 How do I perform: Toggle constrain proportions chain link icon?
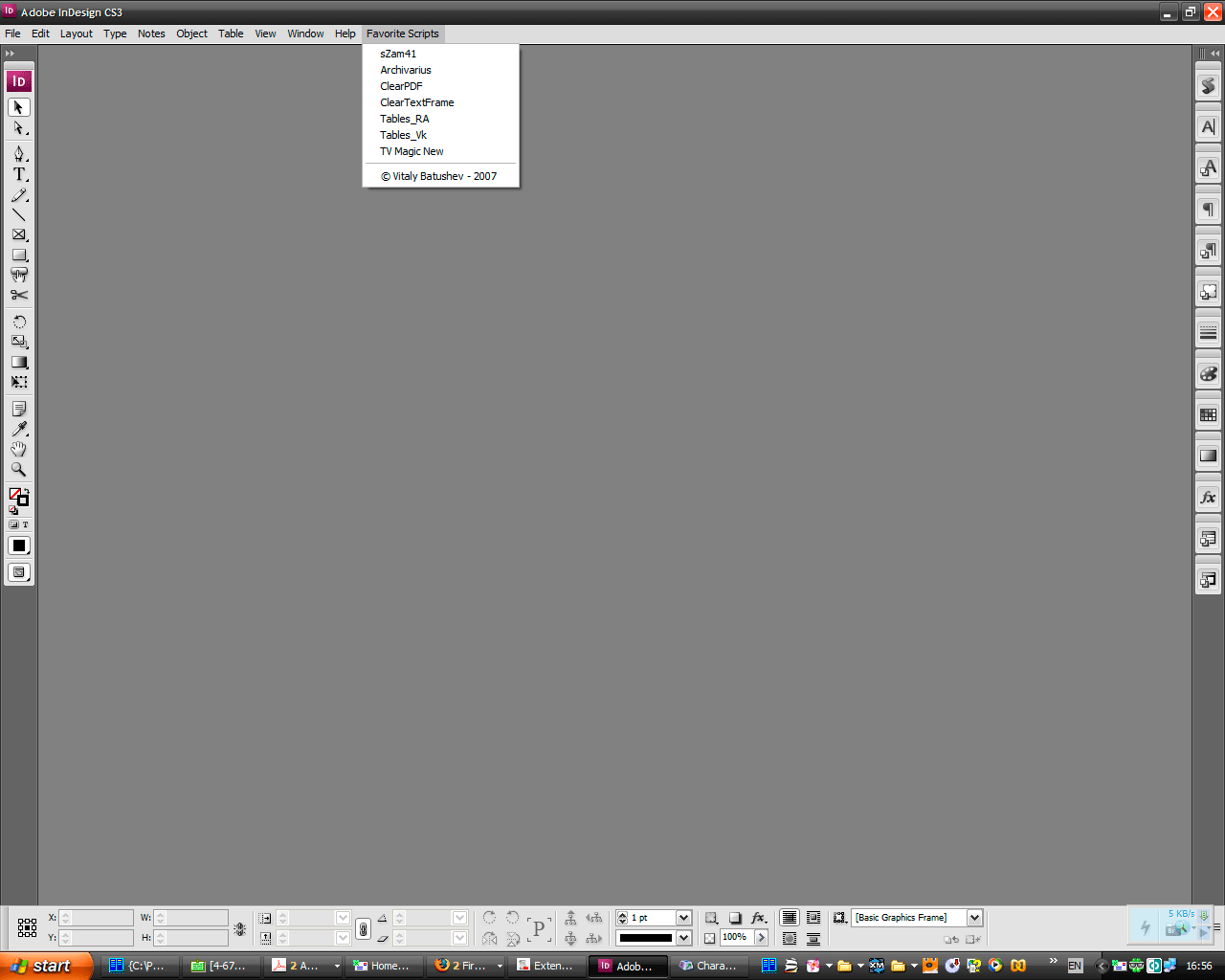click(363, 928)
